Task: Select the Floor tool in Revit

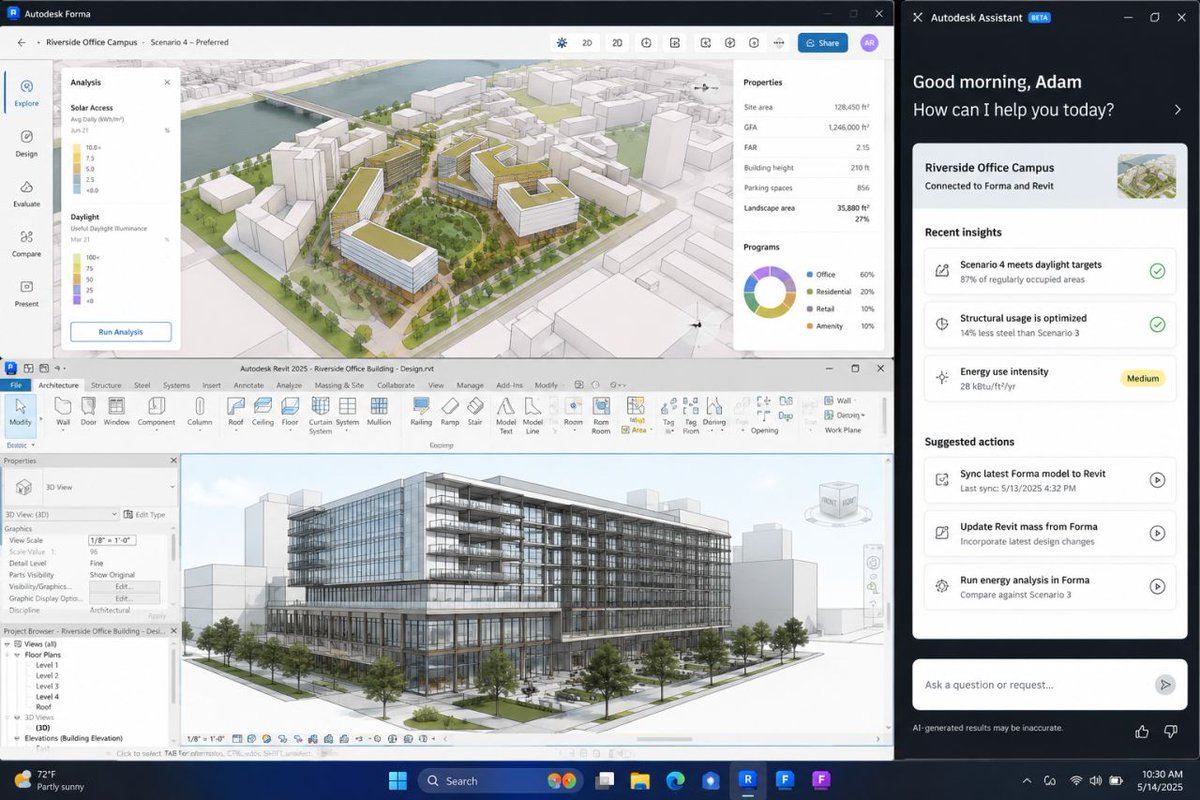Action: [290, 412]
